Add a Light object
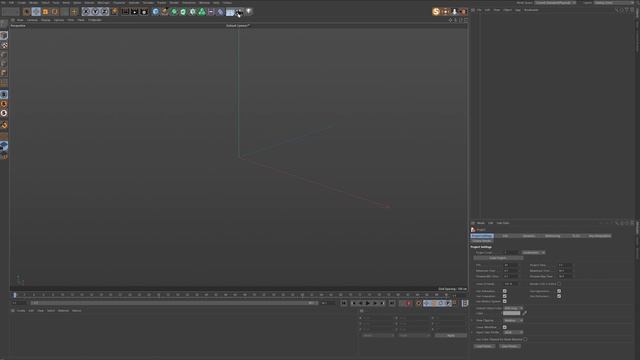The image size is (640, 360). 249,12
